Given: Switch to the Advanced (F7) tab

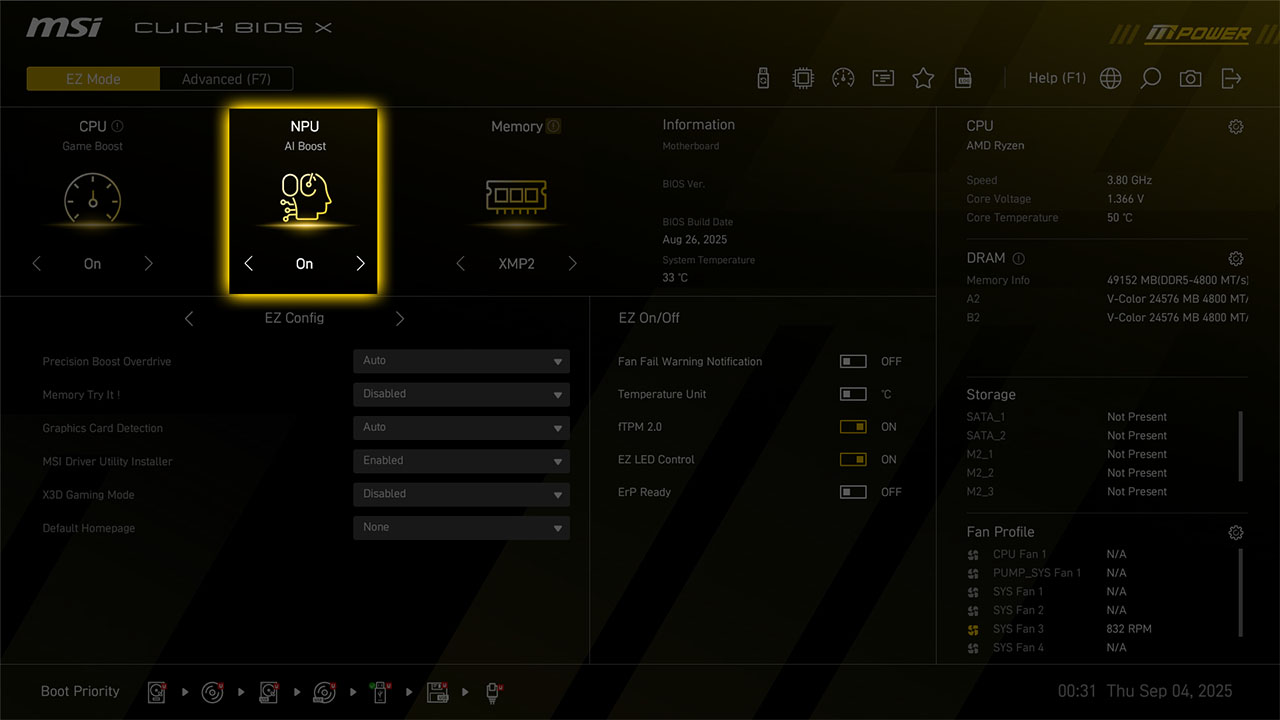Looking at the screenshot, I should pyautogui.click(x=226, y=79).
